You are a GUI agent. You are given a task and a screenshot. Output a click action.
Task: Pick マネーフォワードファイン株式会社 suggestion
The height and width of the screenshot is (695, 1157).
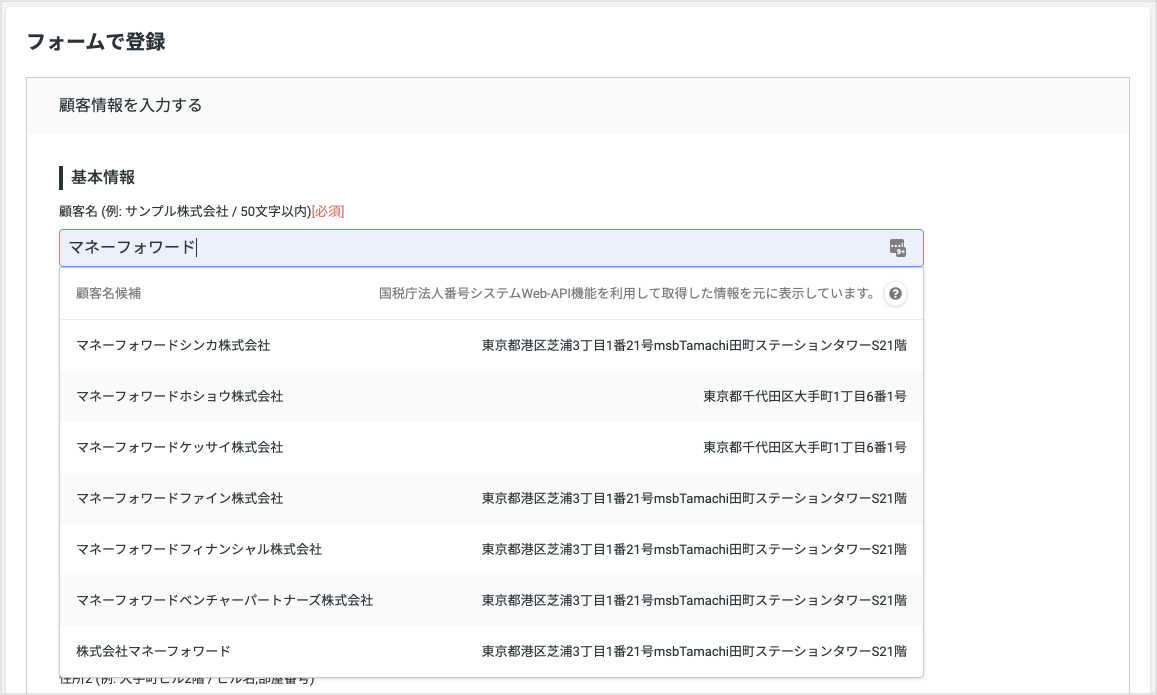click(x=491, y=498)
